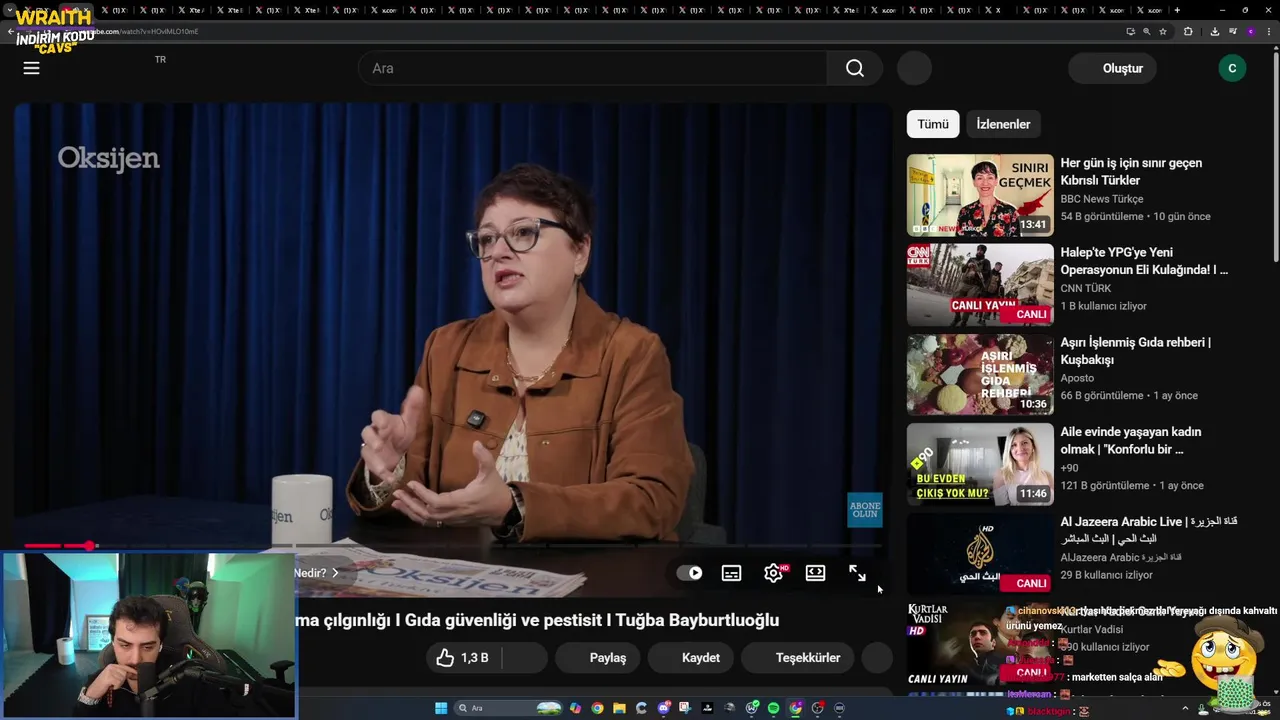Click the magnifier search button beside Ara

click(854, 68)
